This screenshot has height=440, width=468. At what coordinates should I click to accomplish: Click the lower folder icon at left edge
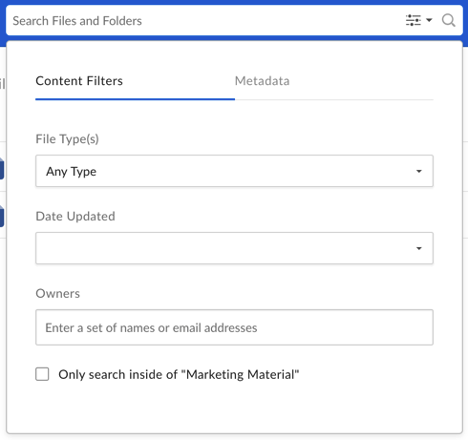click(x=2, y=217)
